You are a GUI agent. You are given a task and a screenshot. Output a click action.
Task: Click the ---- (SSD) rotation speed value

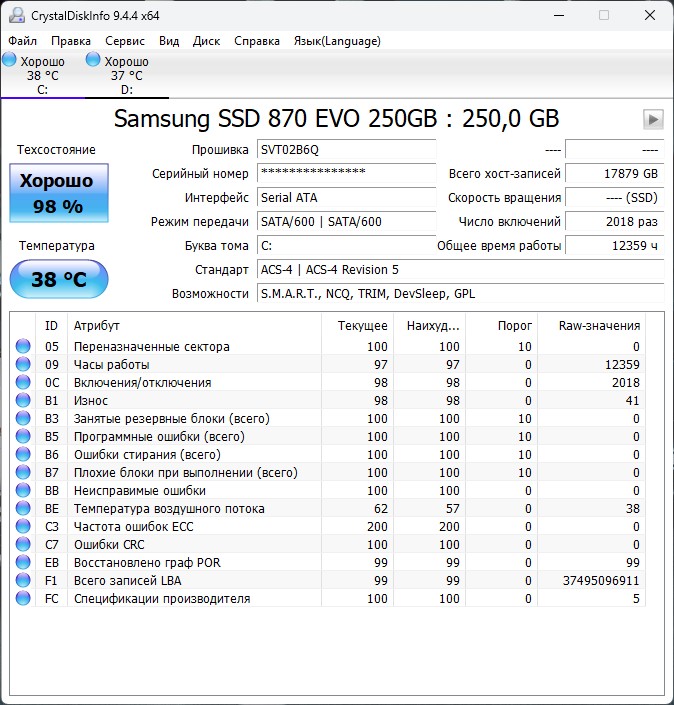(x=615, y=197)
